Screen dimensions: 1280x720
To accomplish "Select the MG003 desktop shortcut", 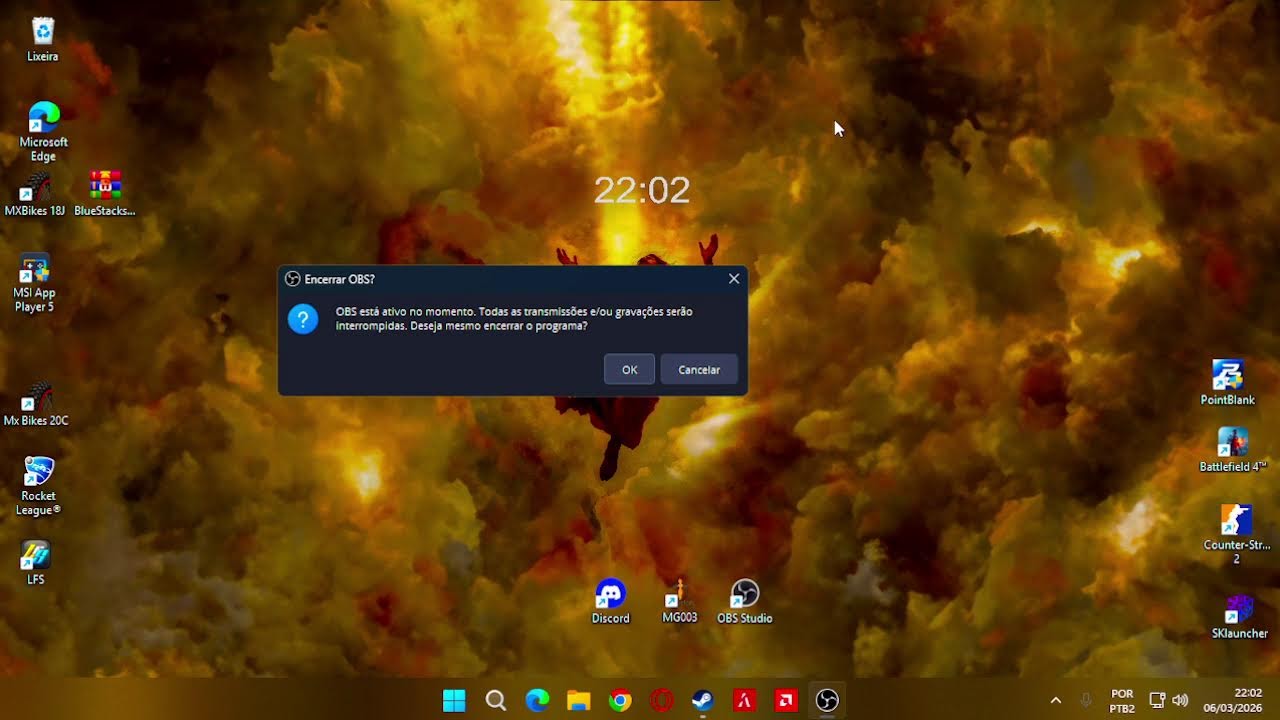I will click(x=680, y=602).
